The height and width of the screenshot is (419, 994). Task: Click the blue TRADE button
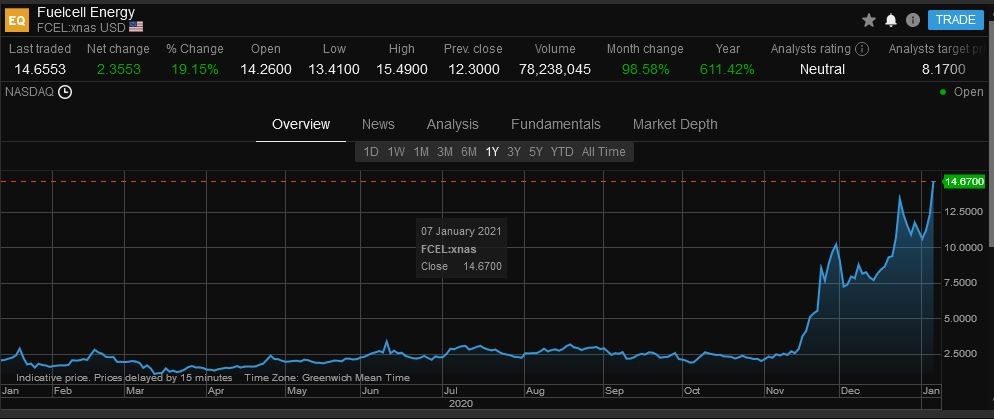955,20
